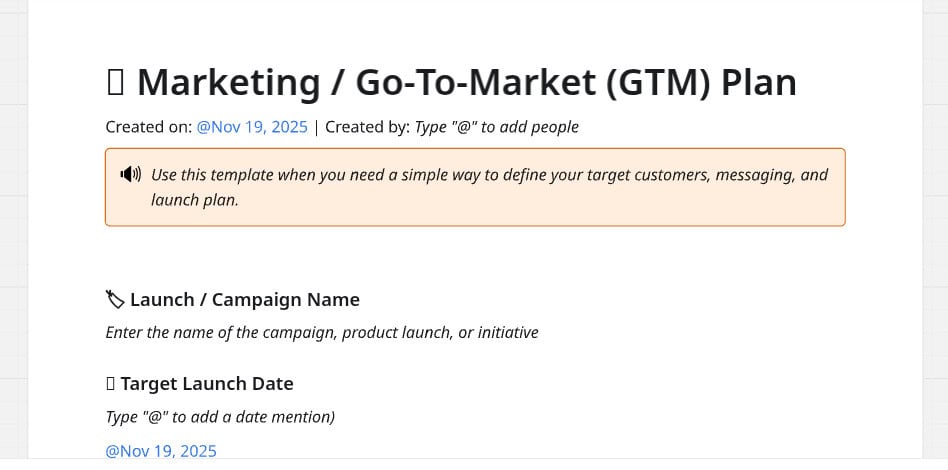Image resolution: width=948 pixels, height=470 pixels.
Task: Click the emoji icon beside Target Launch Date
Action: pyautogui.click(x=111, y=384)
